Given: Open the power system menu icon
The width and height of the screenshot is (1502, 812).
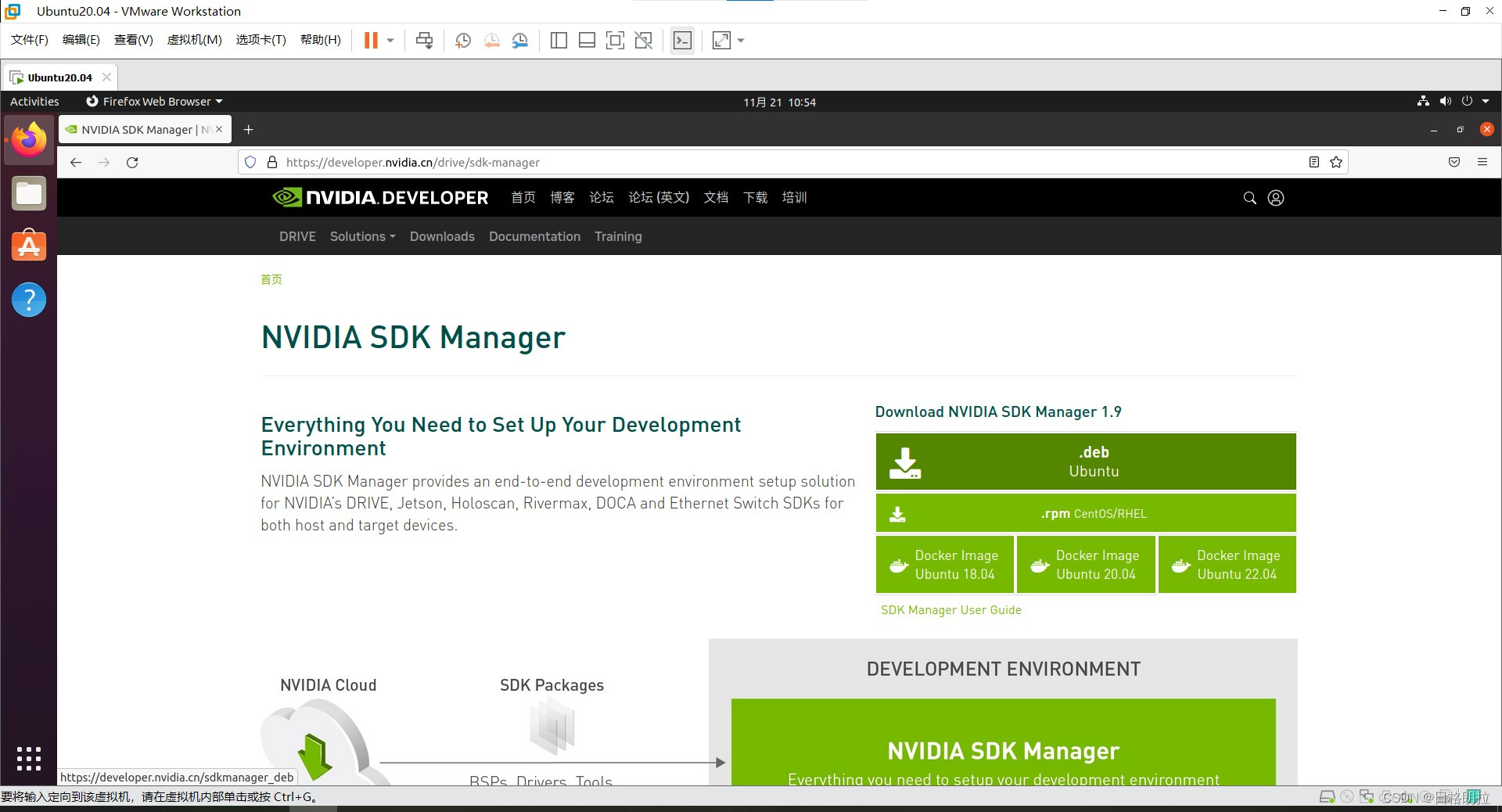Looking at the screenshot, I should coord(1467,102).
